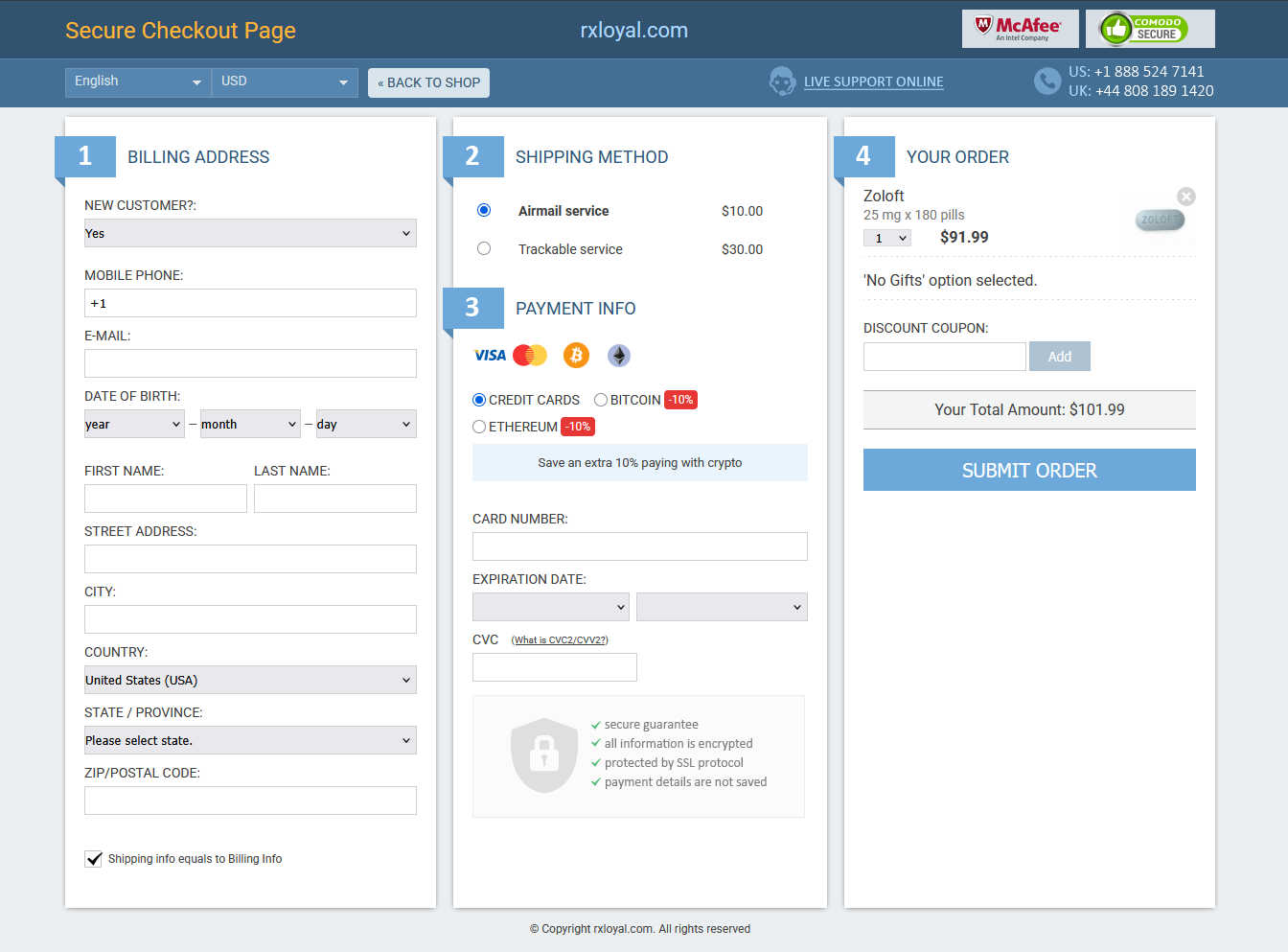
Task: Click the rxloyal.com site title
Action: [634, 30]
